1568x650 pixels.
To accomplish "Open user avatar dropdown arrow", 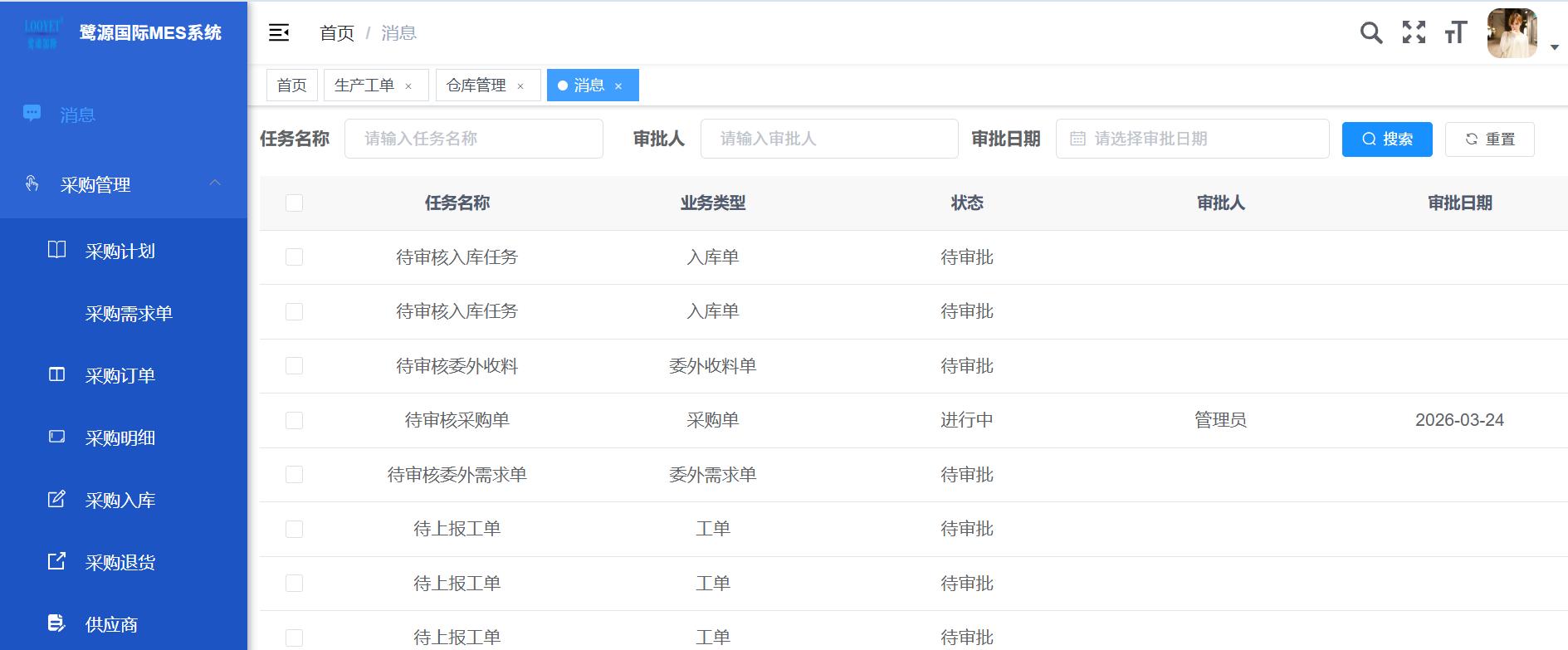I will click(1555, 48).
